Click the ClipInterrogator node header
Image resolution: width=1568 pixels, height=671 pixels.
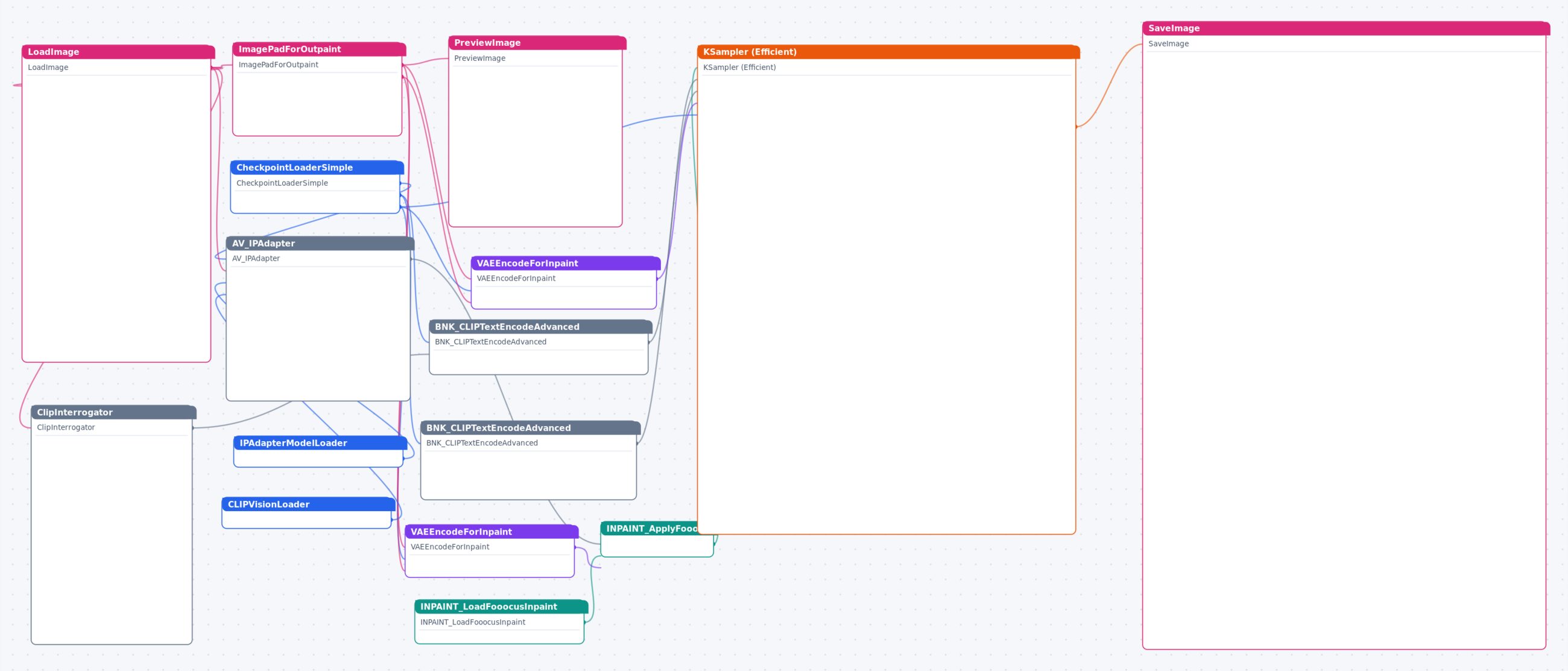pyautogui.click(x=114, y=412)
